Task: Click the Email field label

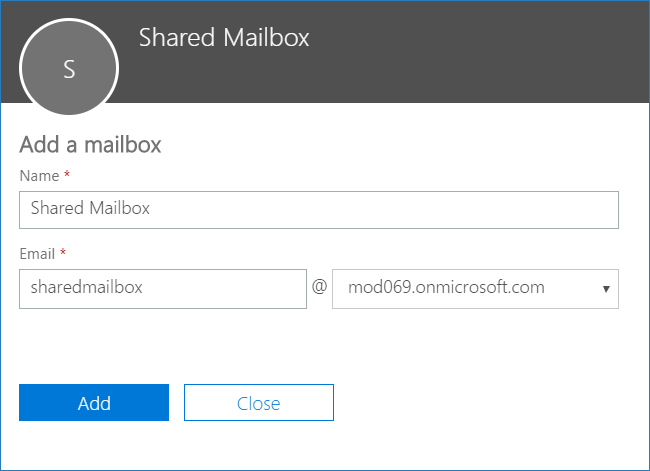Action: (37, 254)
